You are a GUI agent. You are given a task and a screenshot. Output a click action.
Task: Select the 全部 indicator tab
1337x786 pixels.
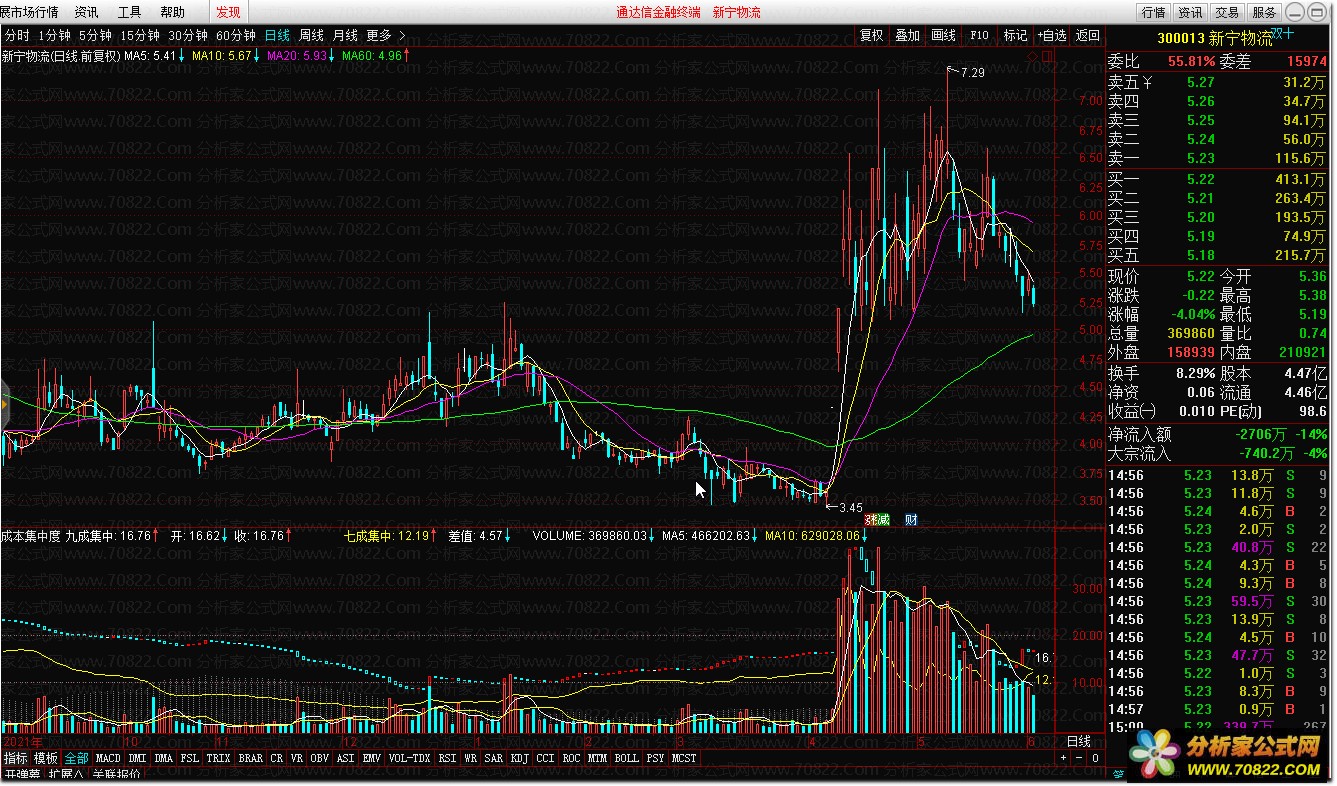point(77,759)
